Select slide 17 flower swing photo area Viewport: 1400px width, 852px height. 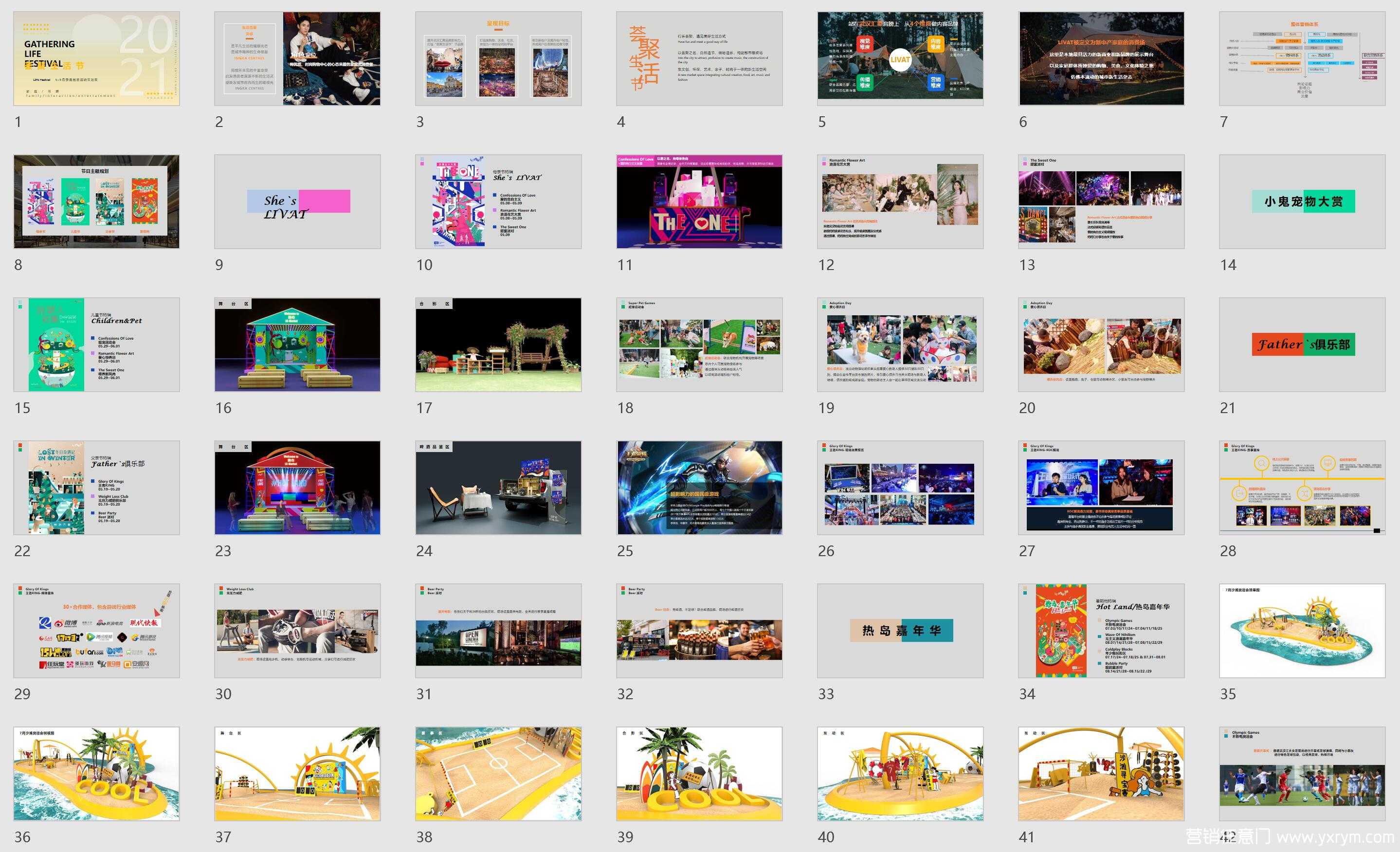[498, 345]
